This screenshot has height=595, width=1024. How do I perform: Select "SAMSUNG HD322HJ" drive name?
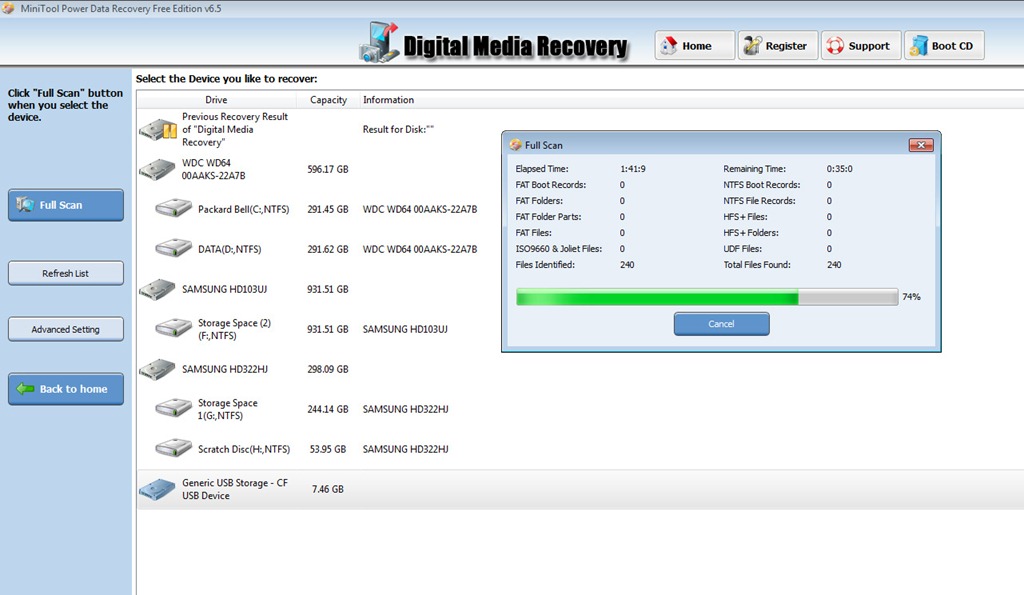point(225,369)
